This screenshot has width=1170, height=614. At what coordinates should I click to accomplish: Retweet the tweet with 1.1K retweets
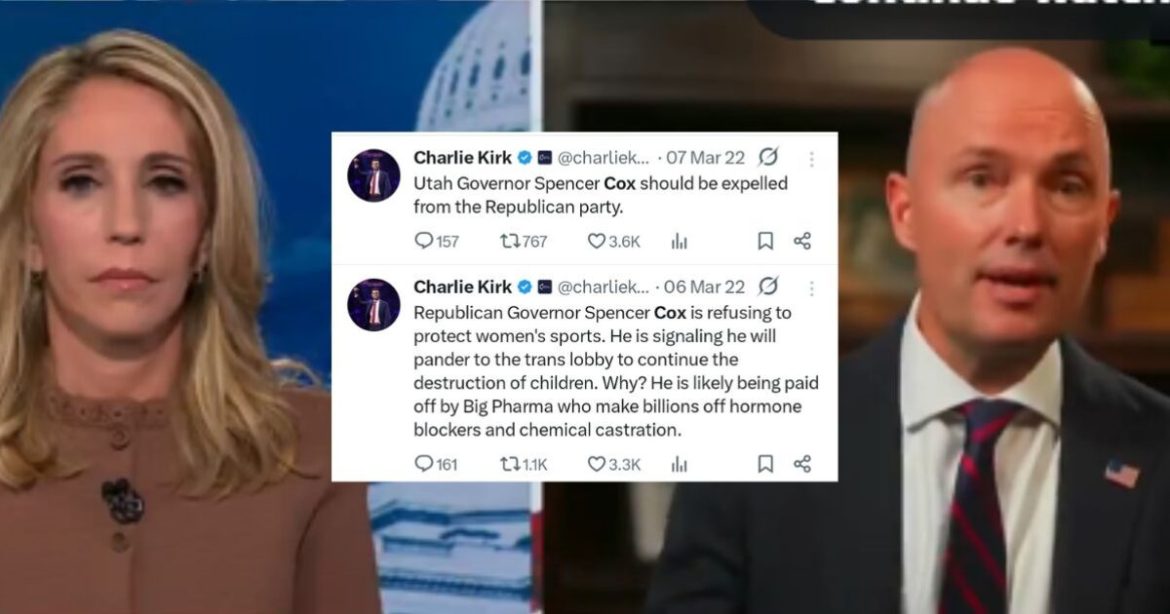click(523, 464)
